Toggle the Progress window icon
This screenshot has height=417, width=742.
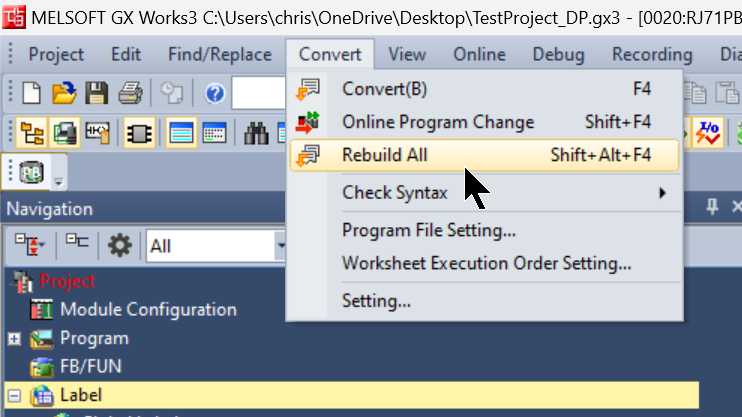coord(214,133)
